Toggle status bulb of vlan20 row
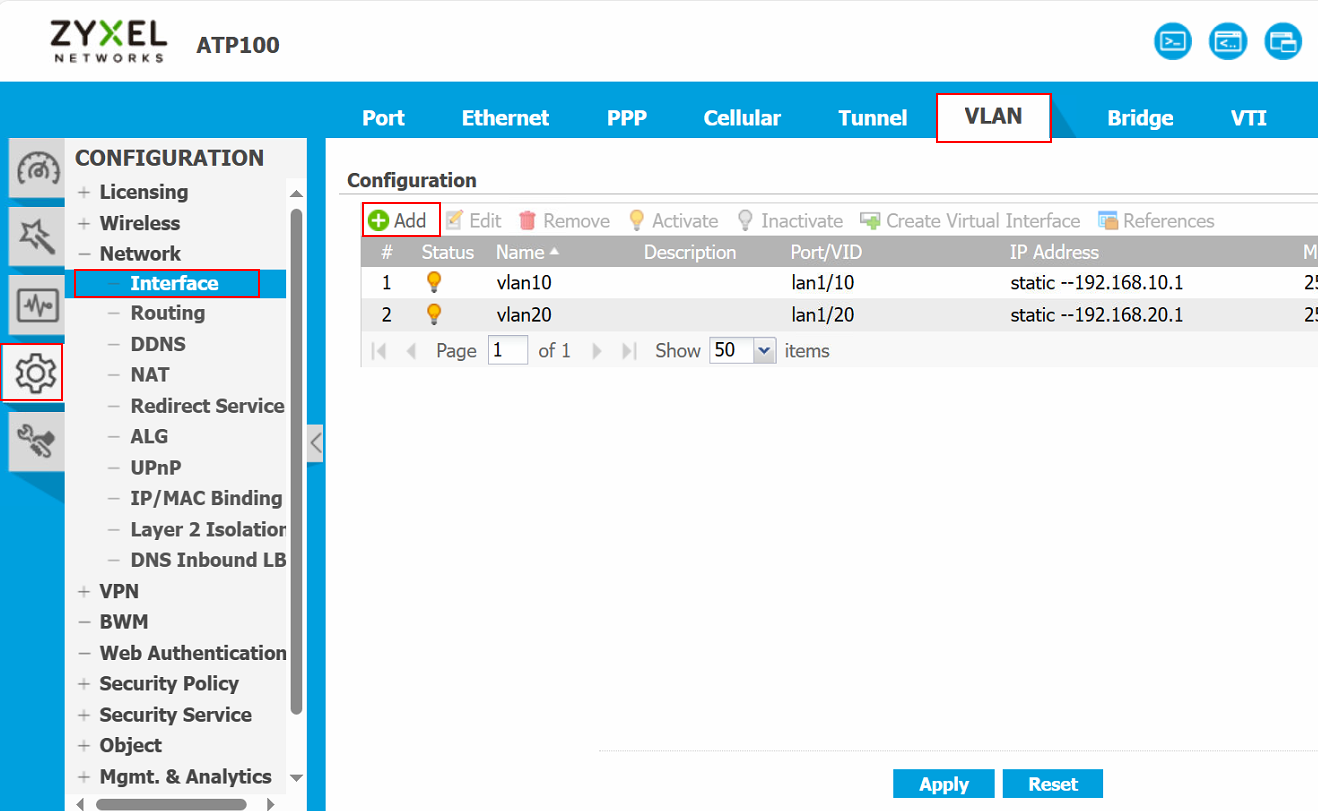The width and height of the screenshot is (1318, 811). [x=434, y=315]
